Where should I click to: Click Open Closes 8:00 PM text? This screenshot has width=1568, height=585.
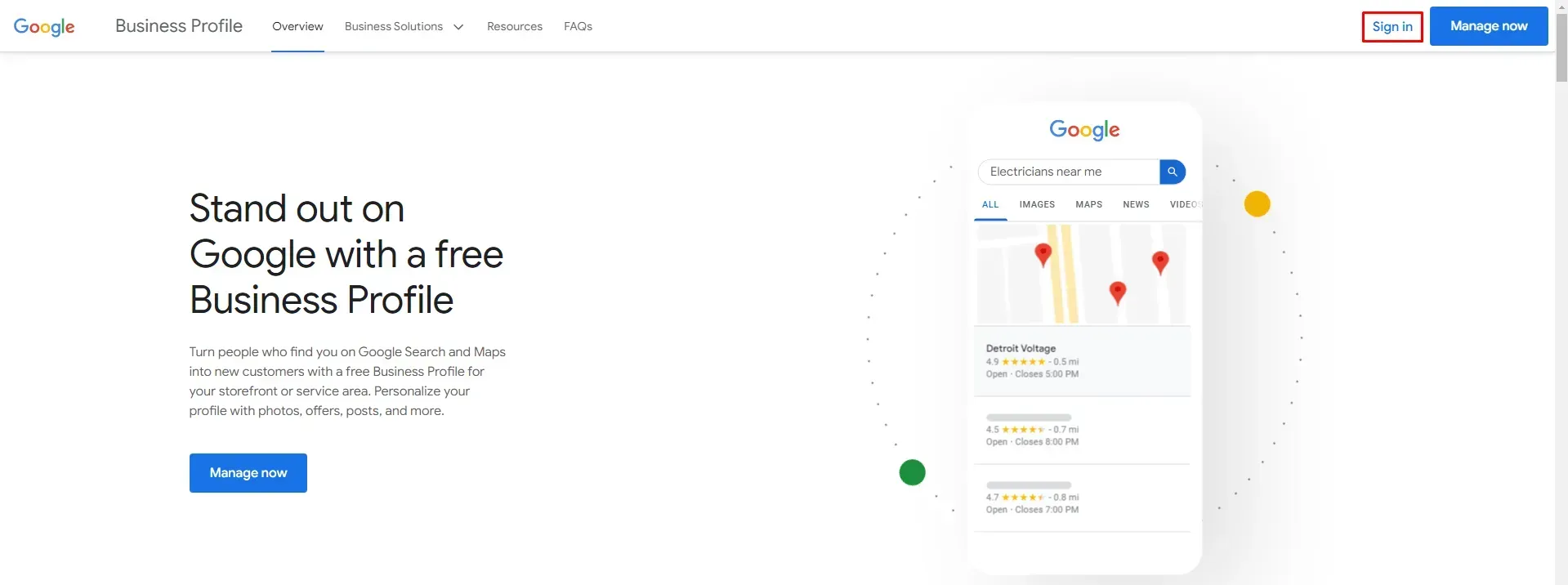(1032, 442)
